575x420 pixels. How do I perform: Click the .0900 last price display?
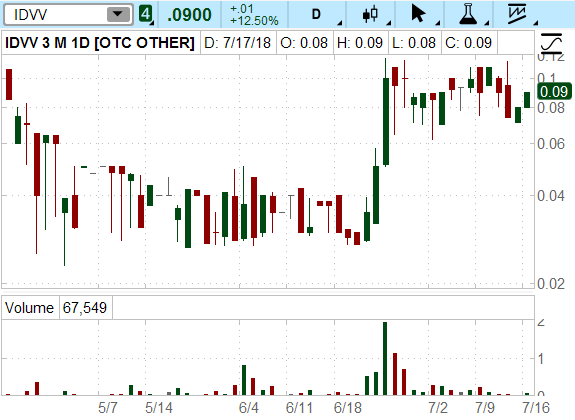(189, 15)
